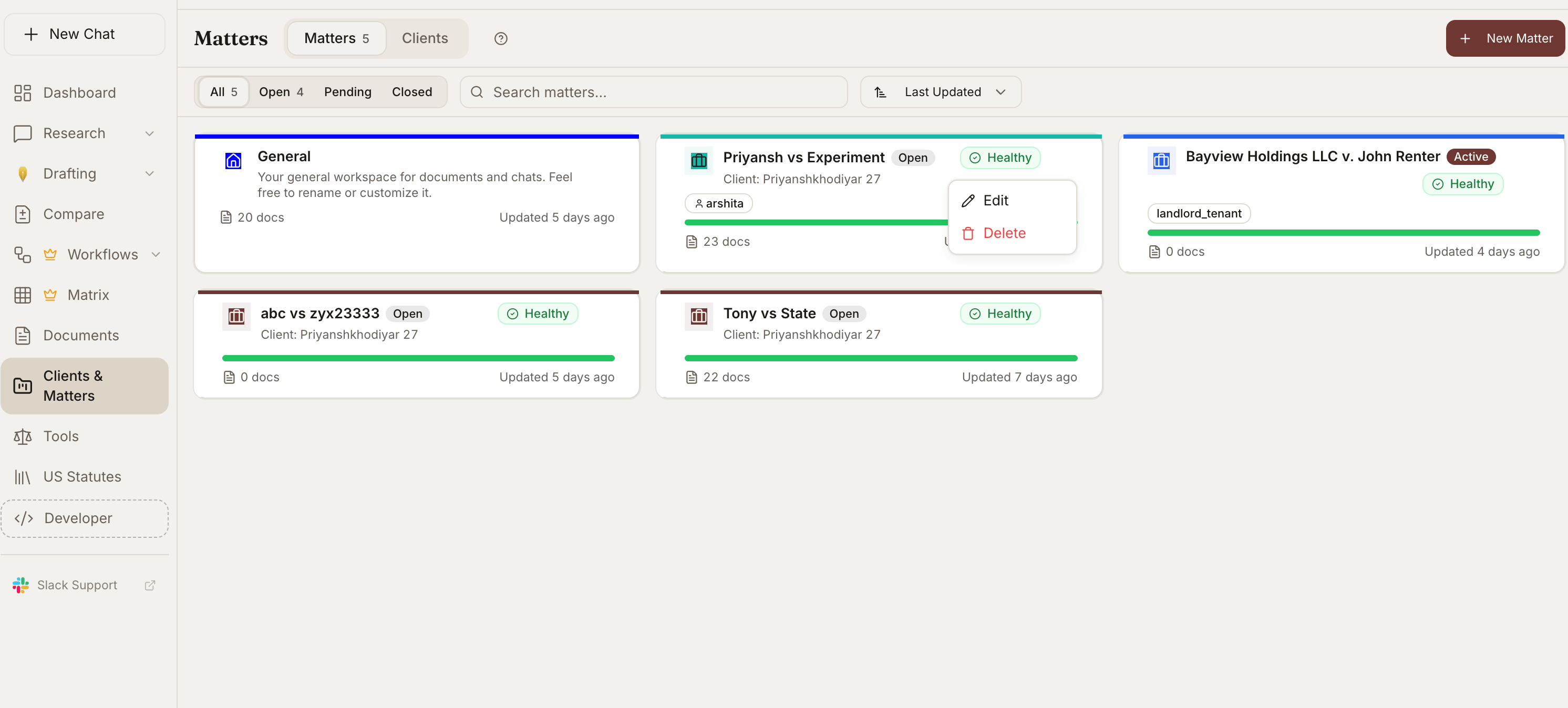Viewport: 1568px width, 708px height.
Task: Click the Developer code brackets icon
Action: [24, 518]
